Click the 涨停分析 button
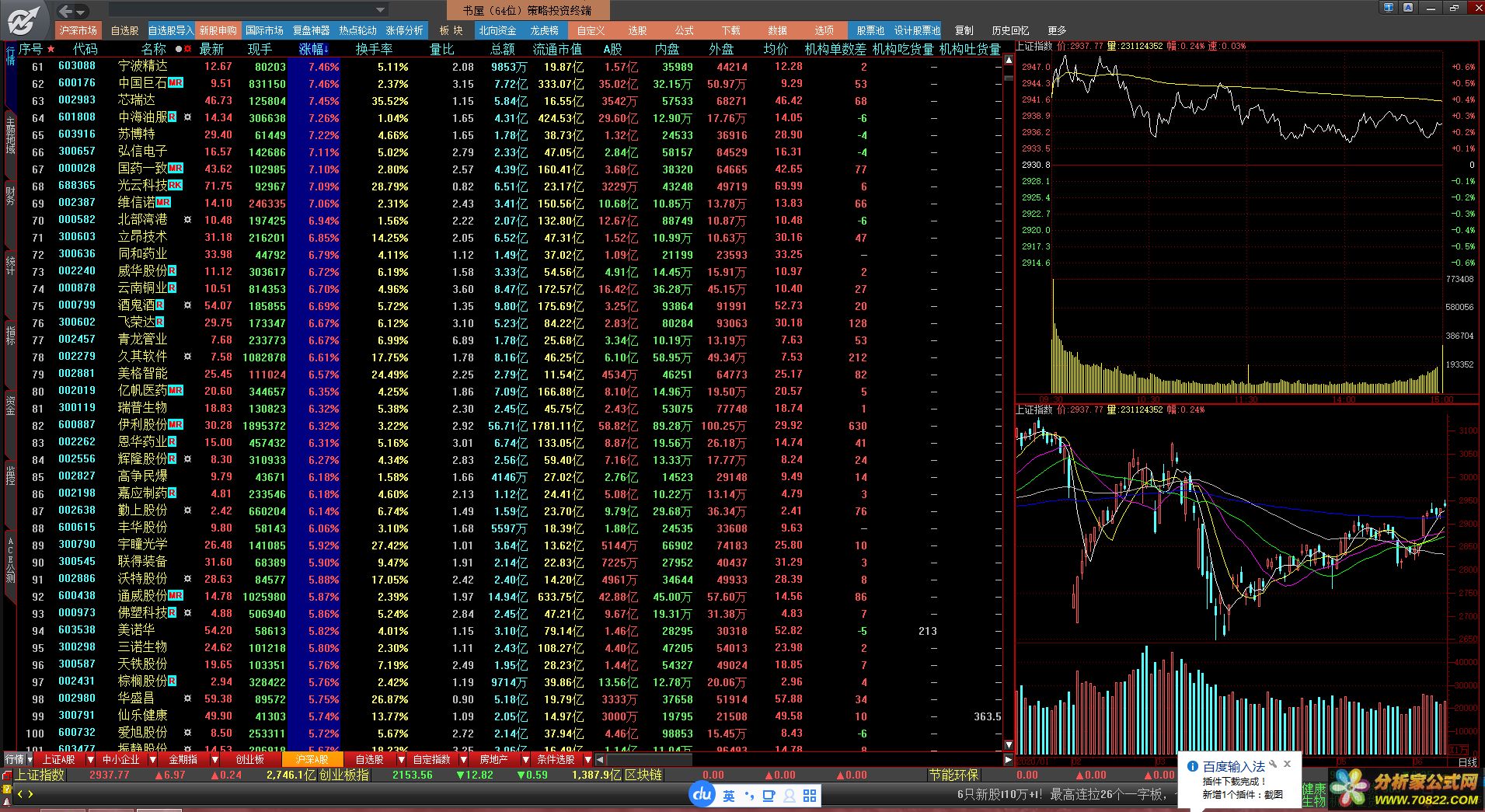Image resolution: width=1485 pixels, height=812 pixels. [404, 30]
